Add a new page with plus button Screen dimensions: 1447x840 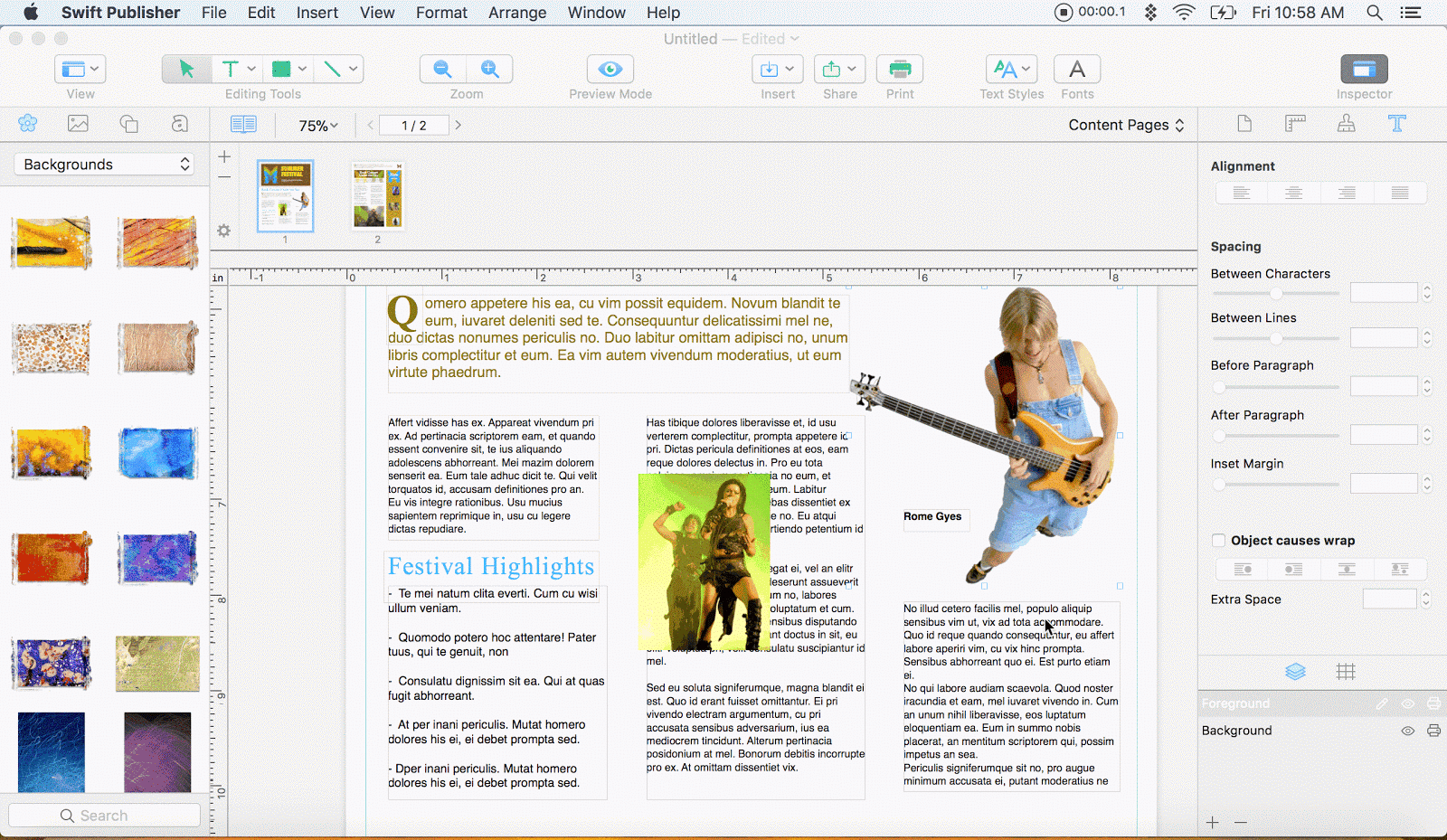point(224,156)
